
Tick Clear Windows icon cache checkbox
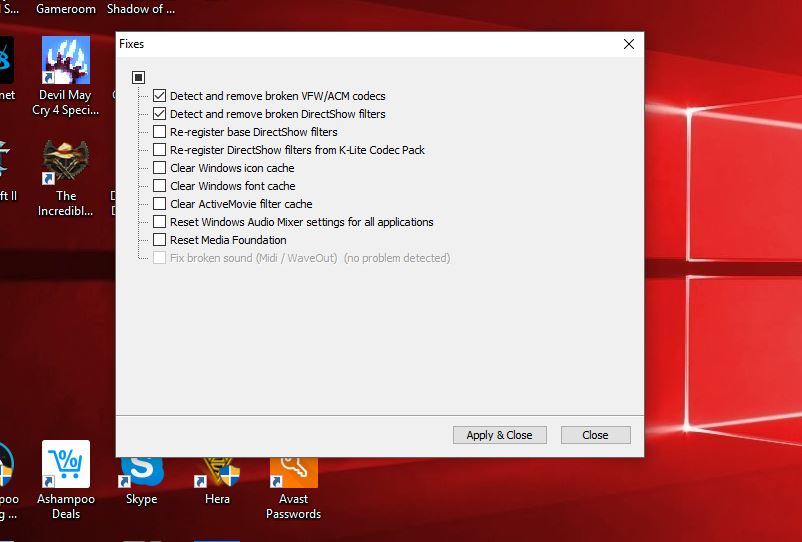160,168
